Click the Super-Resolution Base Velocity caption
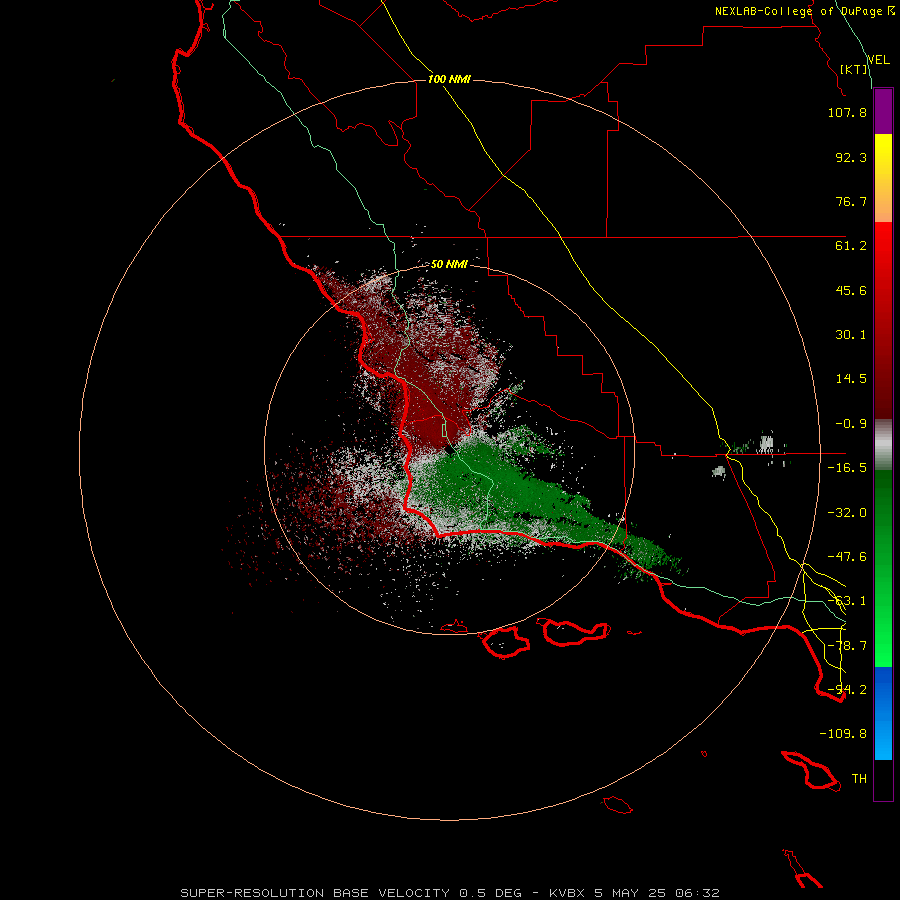This screenshot has width=900, height=900. pos(450,893)
